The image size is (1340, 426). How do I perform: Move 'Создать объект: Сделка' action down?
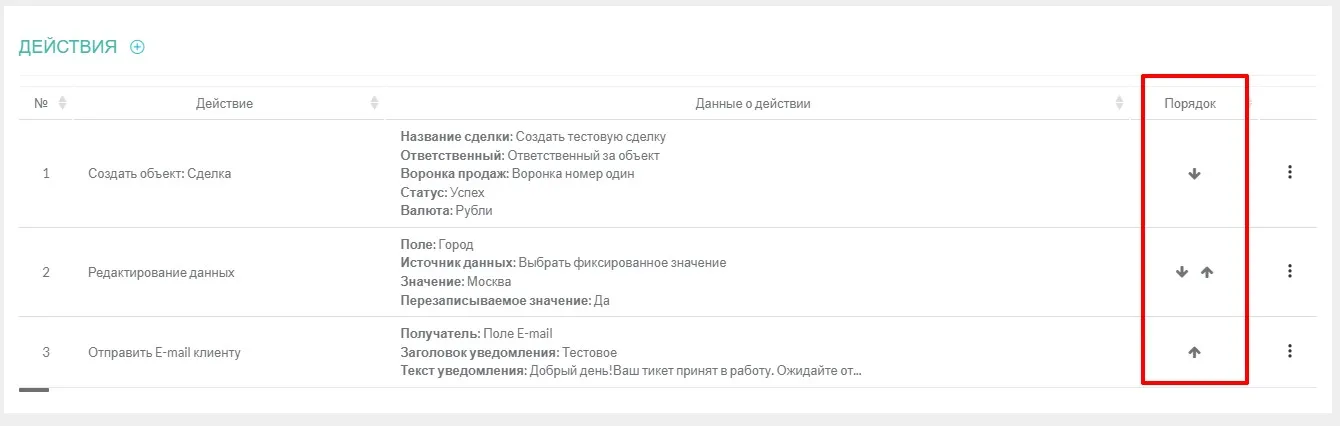pyautogui.click(x=1194, y=173)
